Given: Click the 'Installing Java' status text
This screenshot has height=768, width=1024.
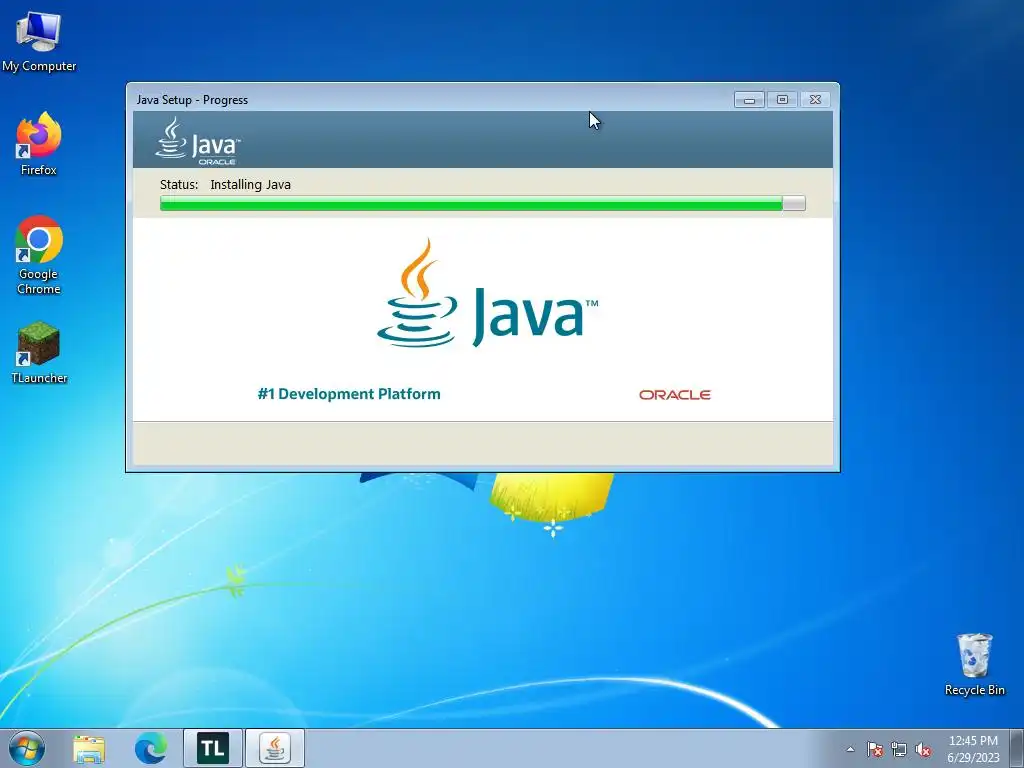Looking at the screenshot, I should click(250, 184).
